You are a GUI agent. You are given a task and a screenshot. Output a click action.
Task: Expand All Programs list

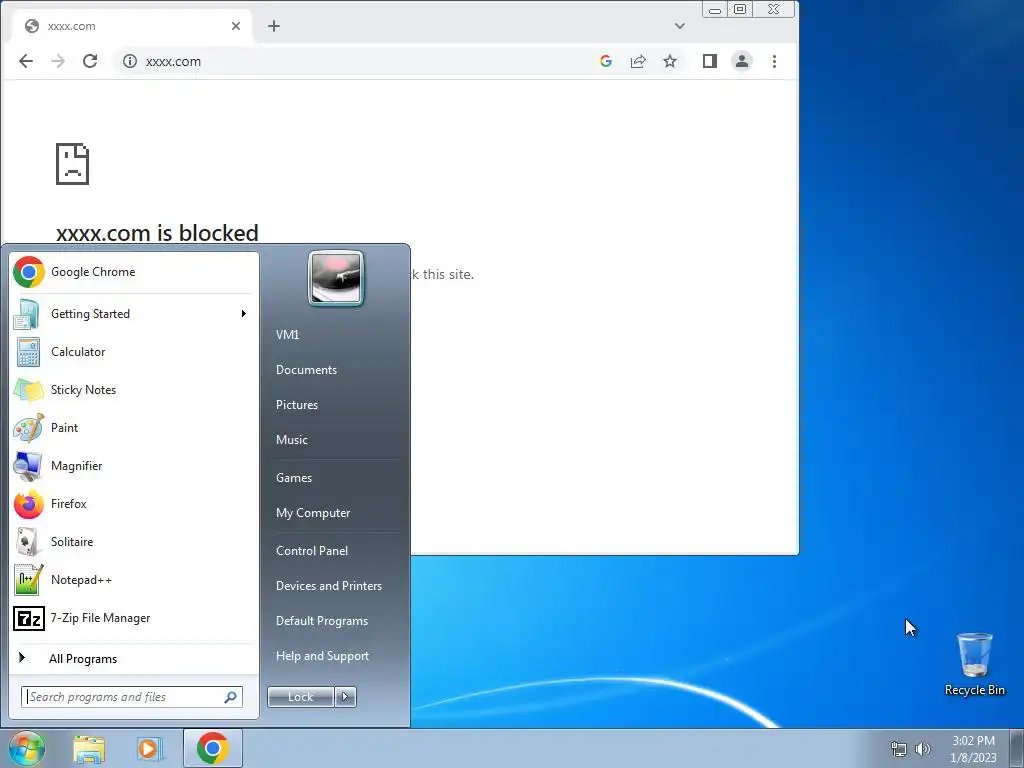pos(133,658)
